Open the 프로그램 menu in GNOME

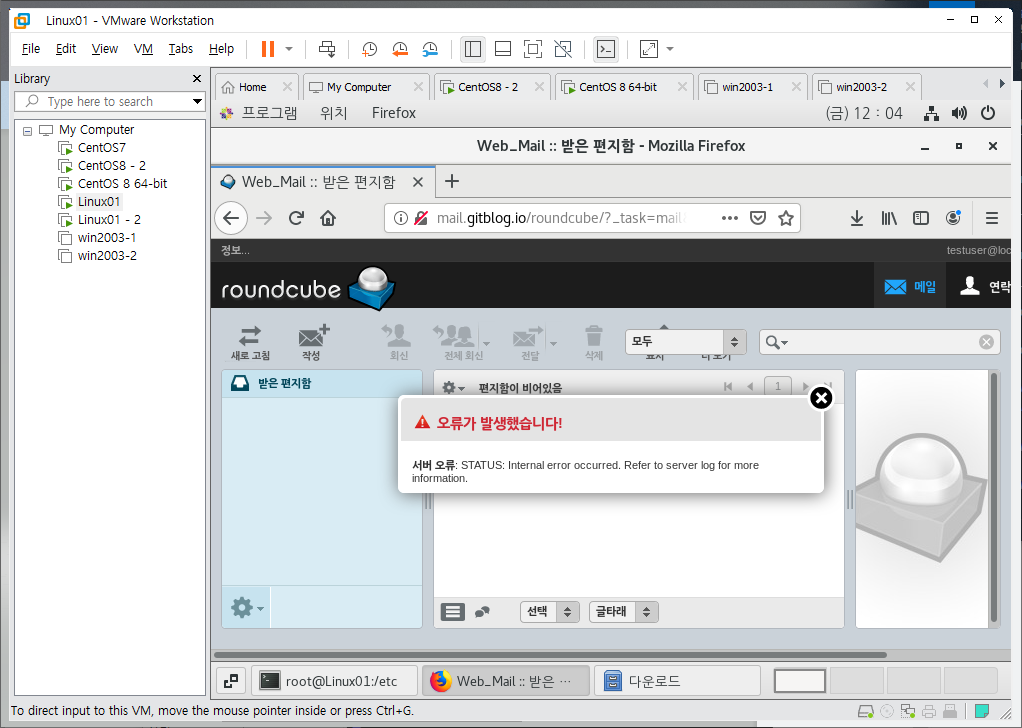[x=259, y=113]
